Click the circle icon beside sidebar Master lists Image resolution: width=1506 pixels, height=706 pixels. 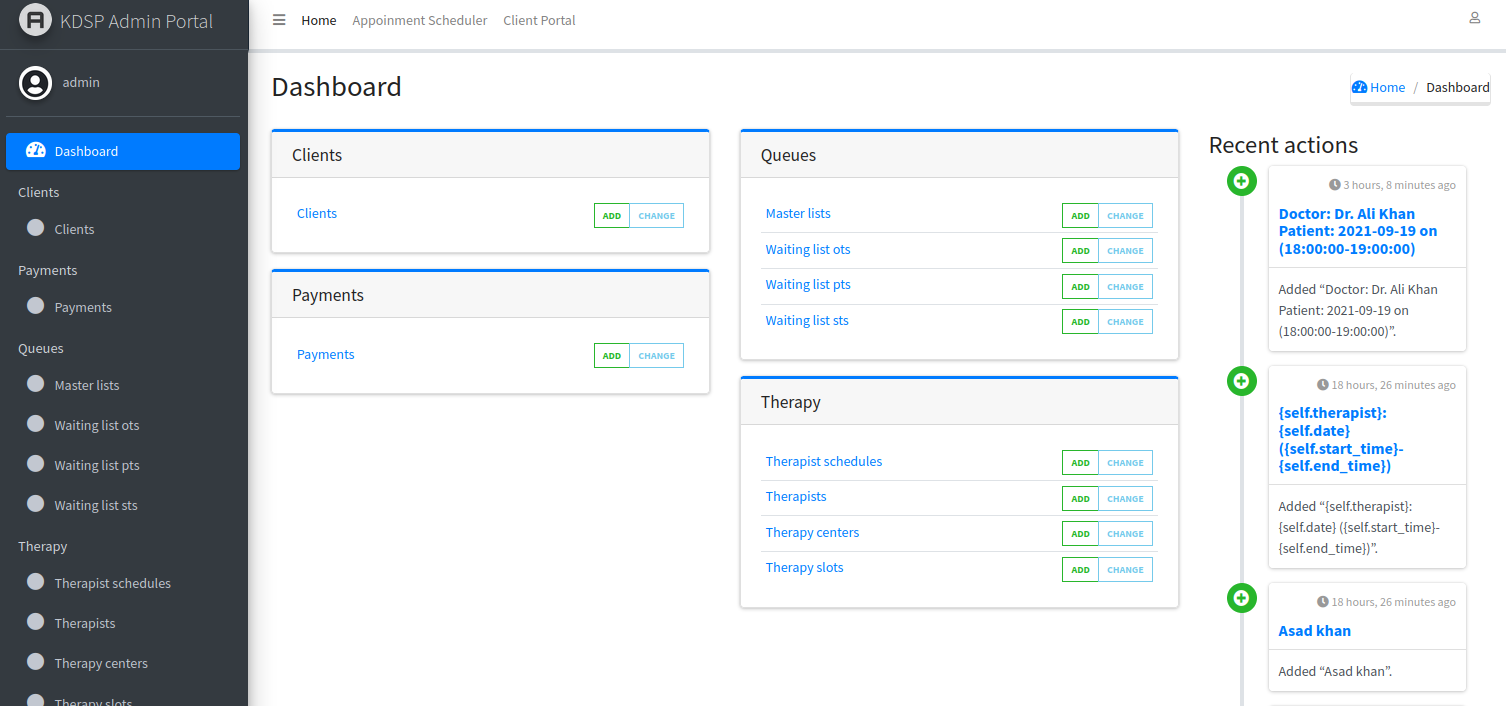tap(36, 384)
